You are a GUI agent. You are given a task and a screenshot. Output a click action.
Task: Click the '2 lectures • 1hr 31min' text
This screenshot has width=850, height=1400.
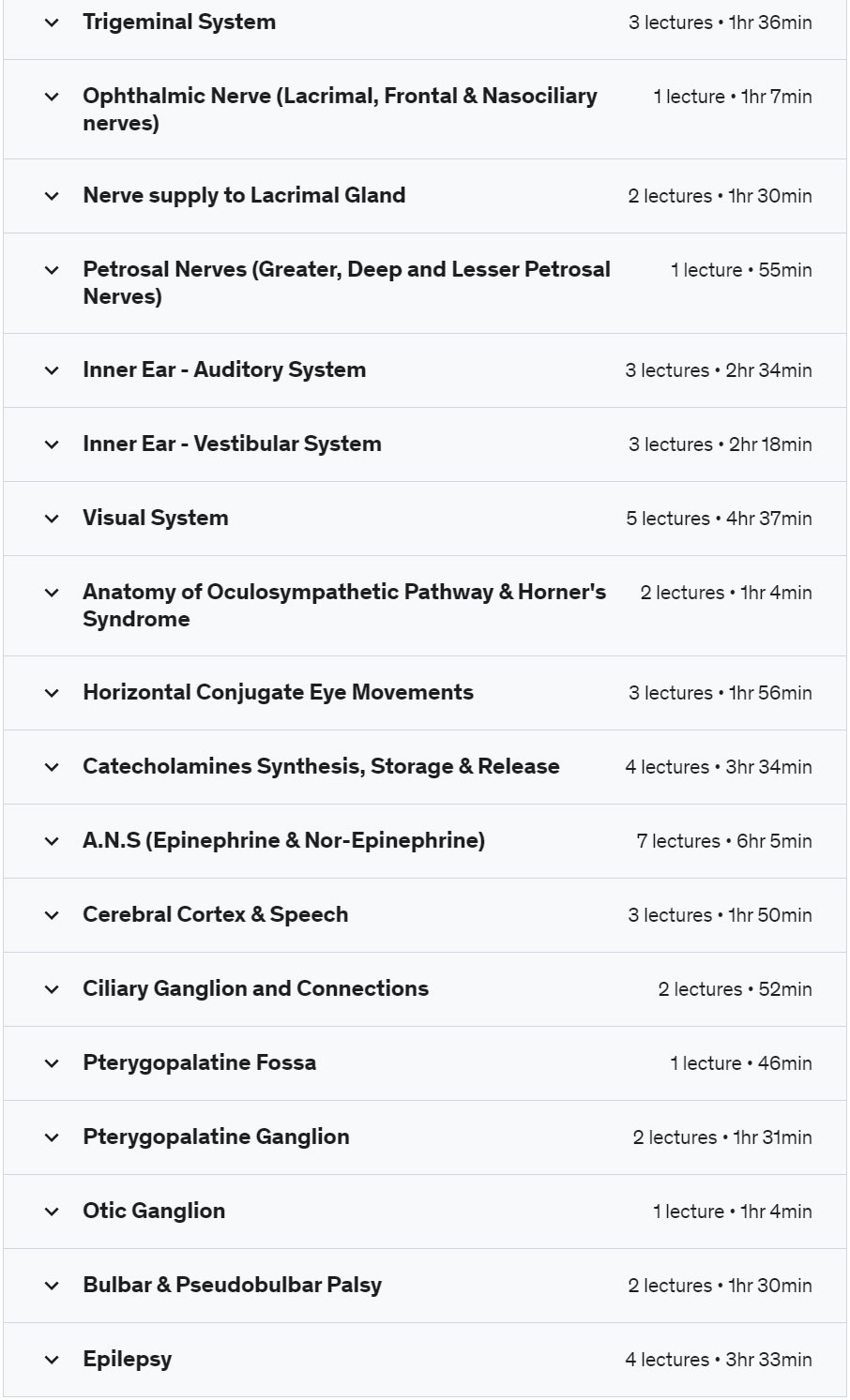click(722, 1137)
